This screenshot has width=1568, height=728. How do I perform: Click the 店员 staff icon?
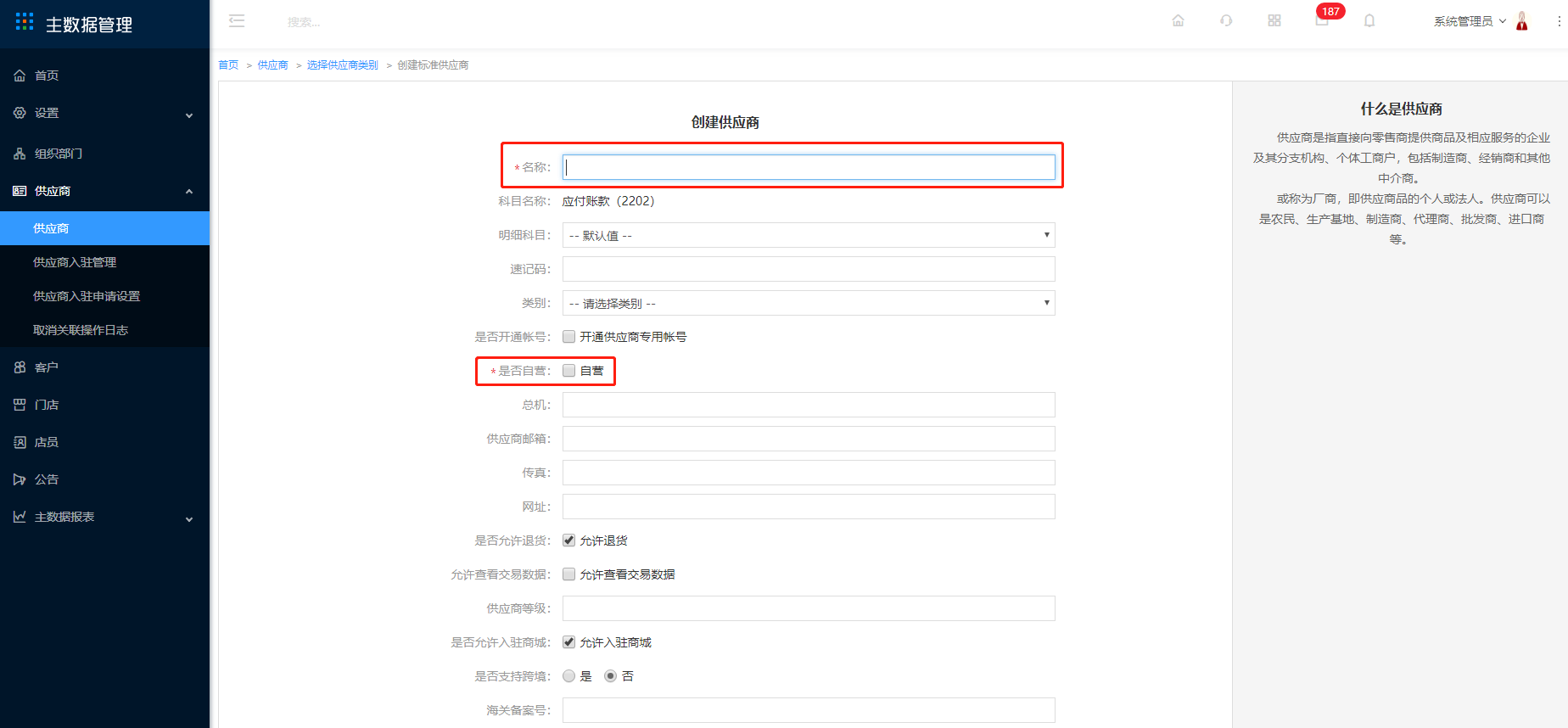20,442
